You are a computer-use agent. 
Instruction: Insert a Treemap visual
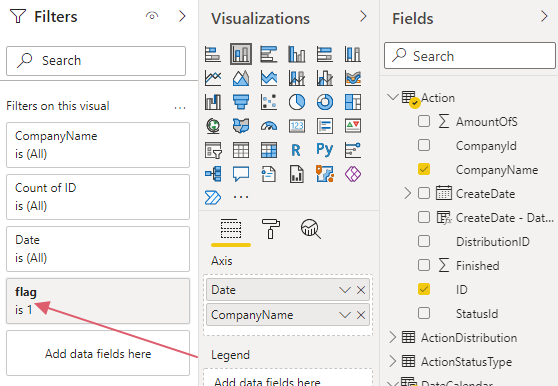pyautogui.click(x=353, y=102)
